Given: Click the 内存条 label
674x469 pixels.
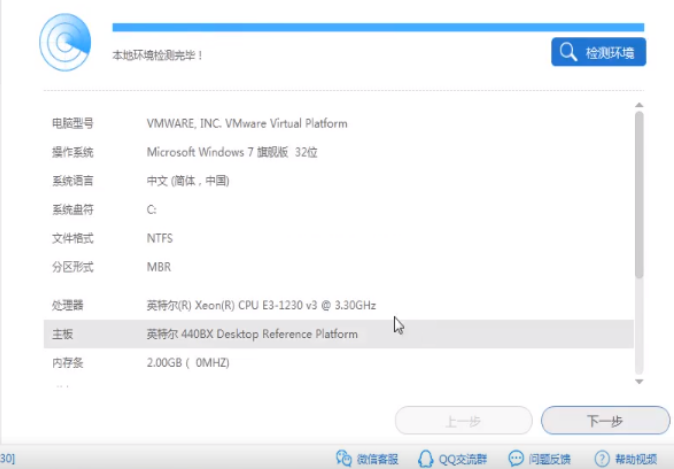Looking at the screenshot, I should coord(67,363).
